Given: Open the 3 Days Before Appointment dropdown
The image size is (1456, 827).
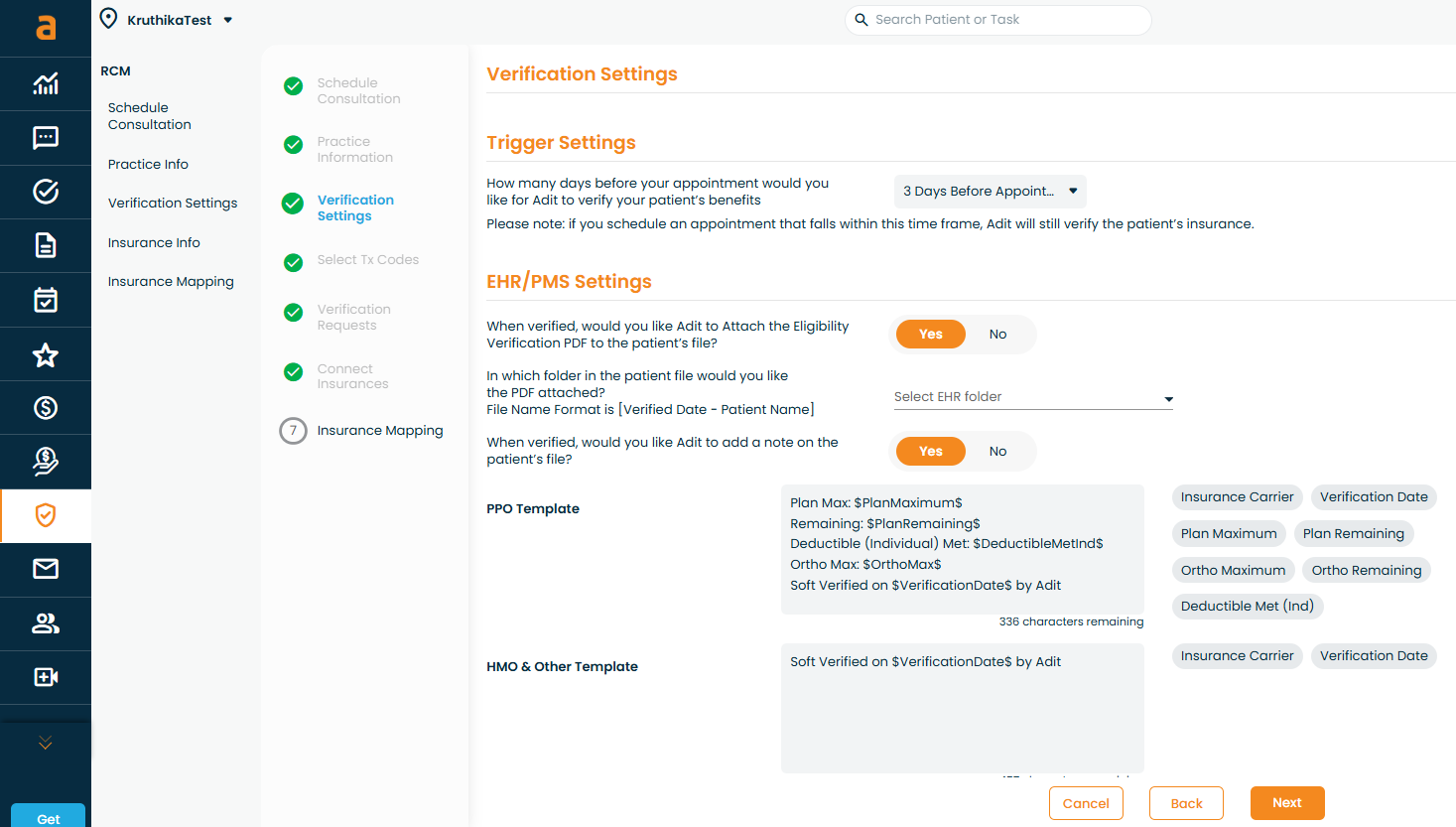Looking at the screenshot, I should coord(990,192).
